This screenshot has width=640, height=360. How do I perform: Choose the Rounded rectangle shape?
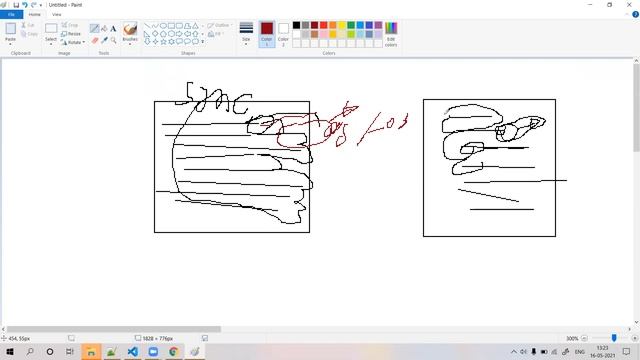(x=179, y=26)
